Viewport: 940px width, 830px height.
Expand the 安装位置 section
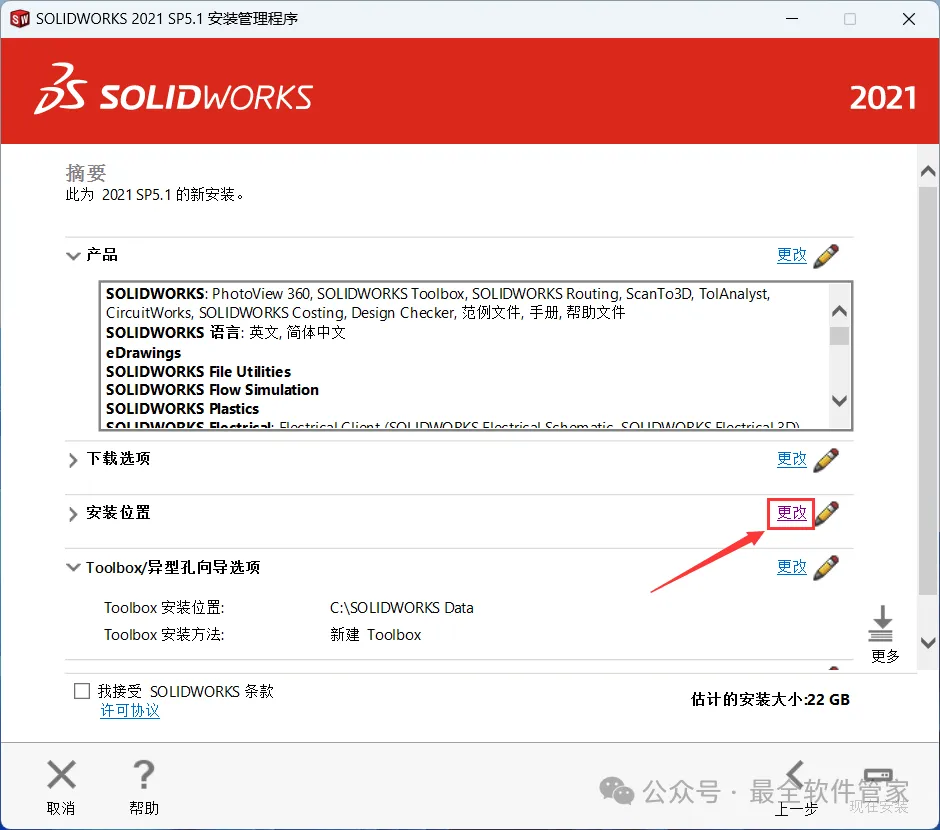(73, 514)
